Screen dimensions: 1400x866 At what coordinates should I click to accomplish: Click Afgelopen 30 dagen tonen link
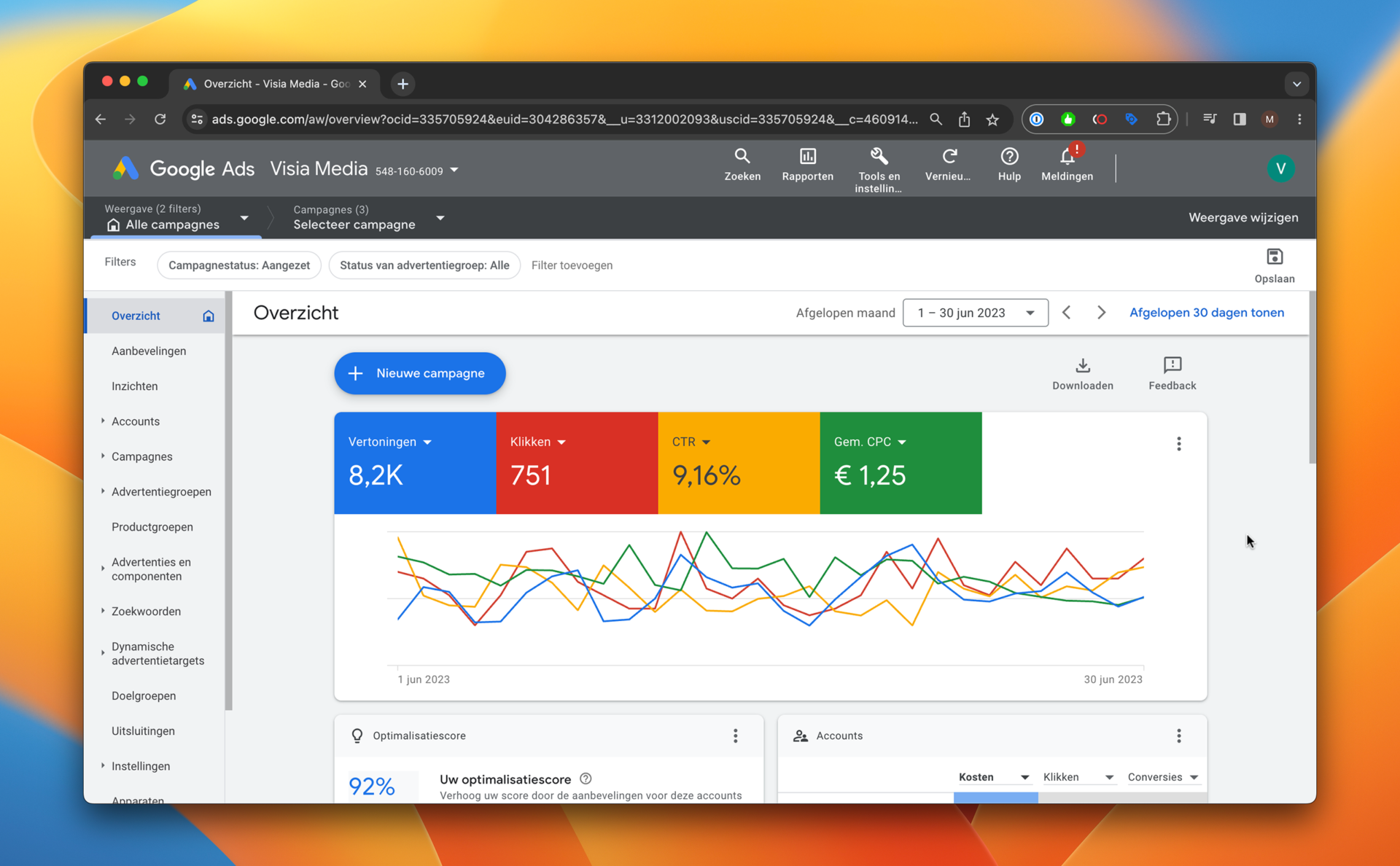[1207, 312]
